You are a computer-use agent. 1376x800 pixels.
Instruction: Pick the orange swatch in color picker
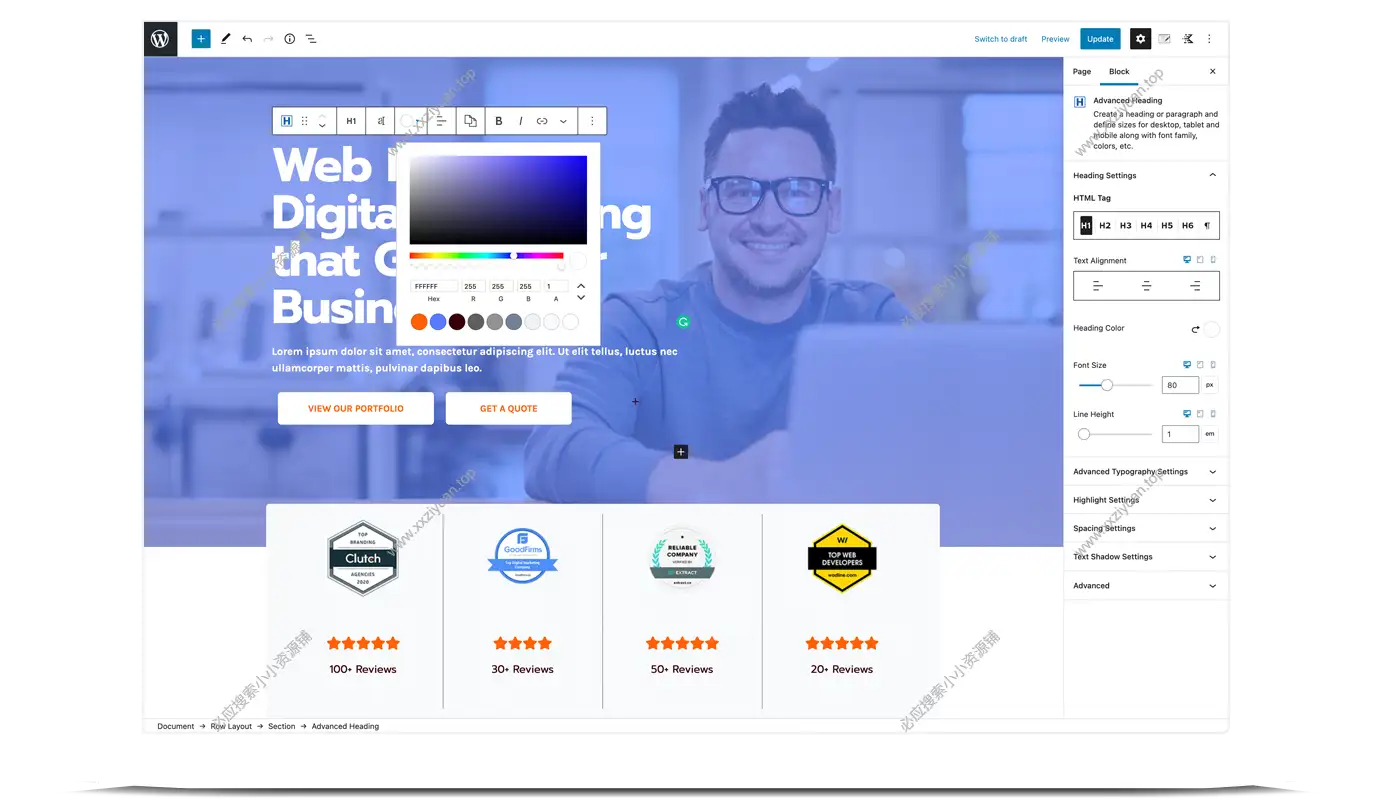coord(419,322)
